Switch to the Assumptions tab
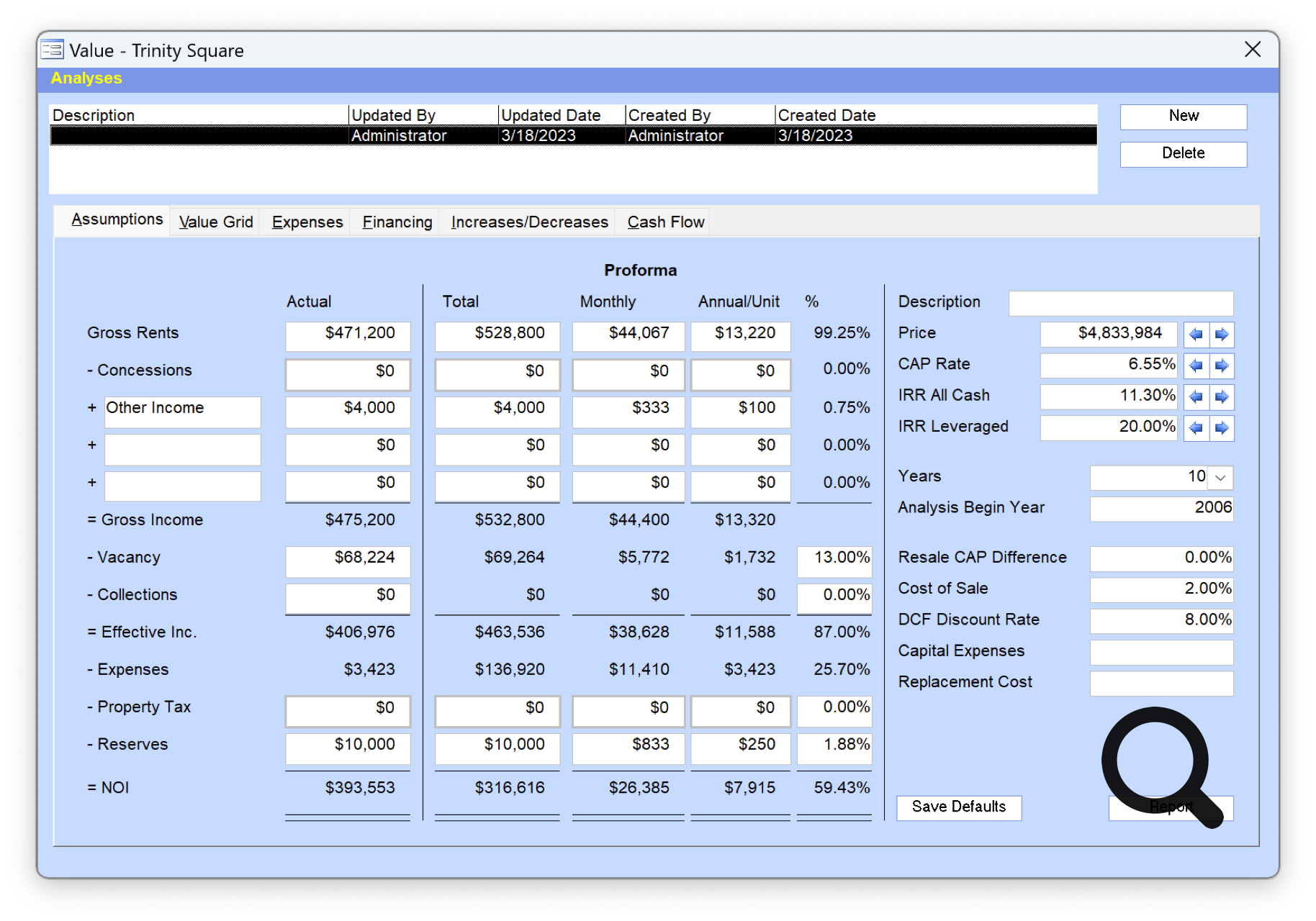1316x921 pixels. [117, 219]
